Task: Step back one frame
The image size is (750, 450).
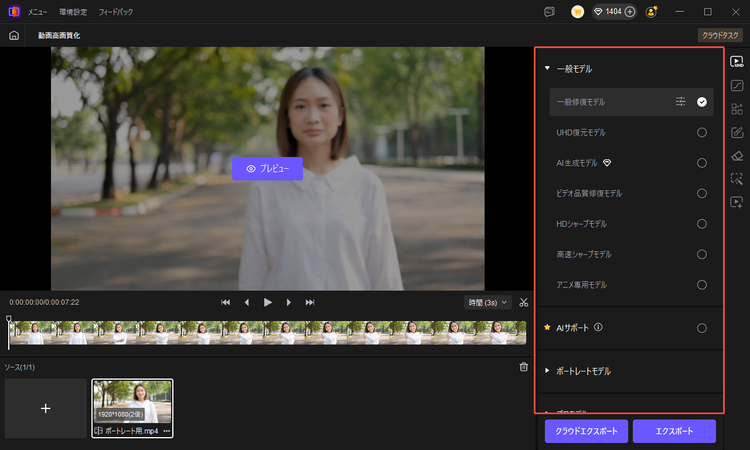Action: click(246, 302)
